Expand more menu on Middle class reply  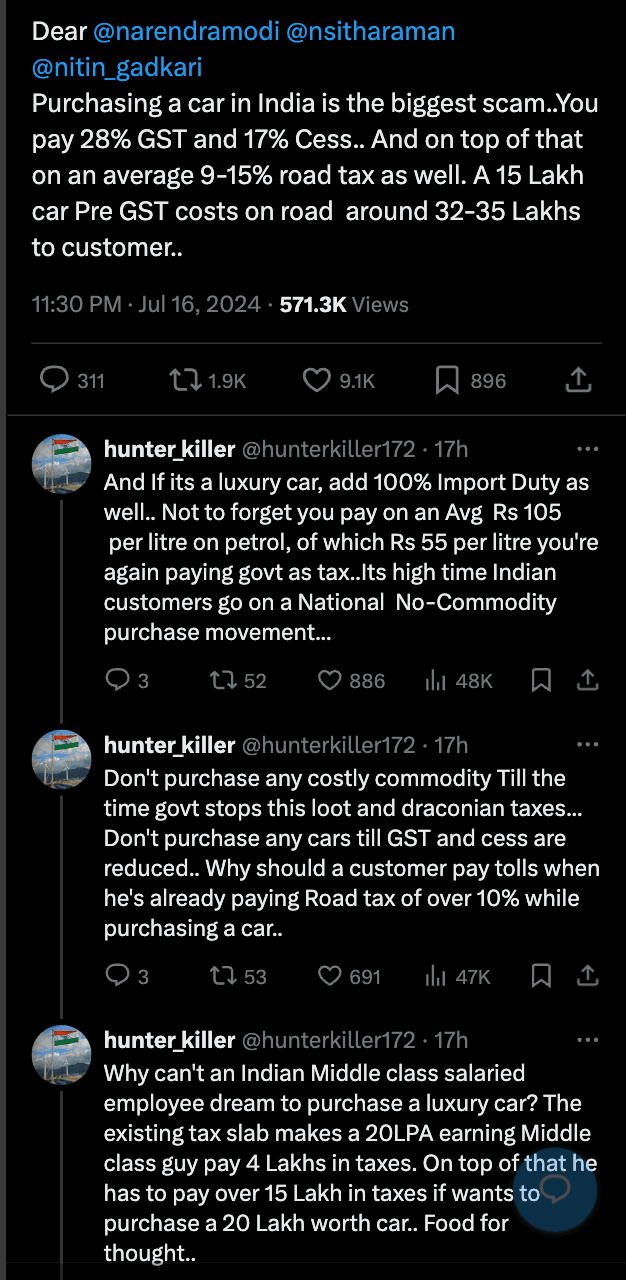(x=588, y=1041)
